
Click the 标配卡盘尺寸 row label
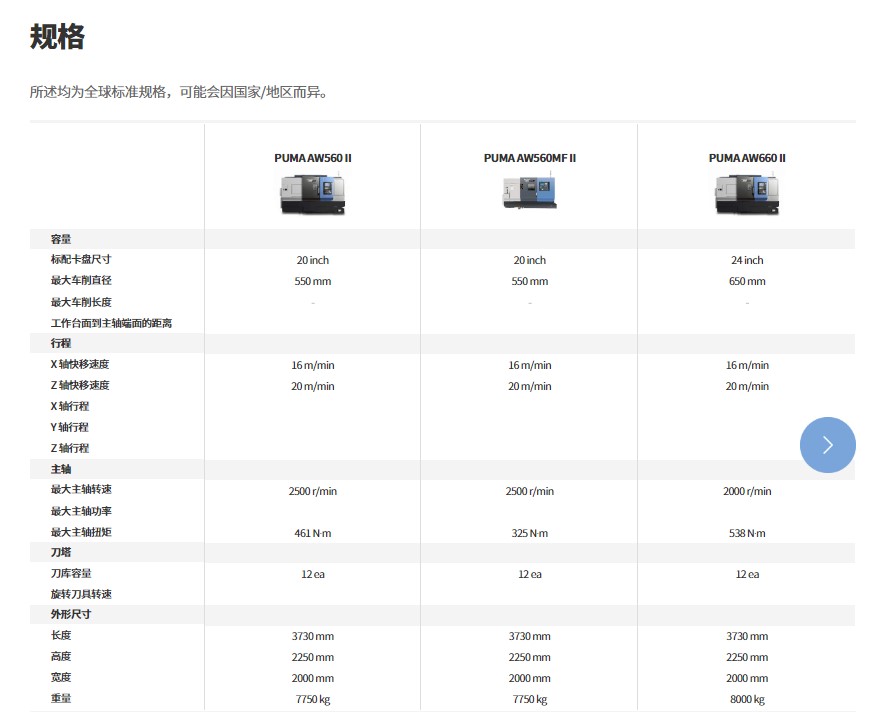click(81, 259)
